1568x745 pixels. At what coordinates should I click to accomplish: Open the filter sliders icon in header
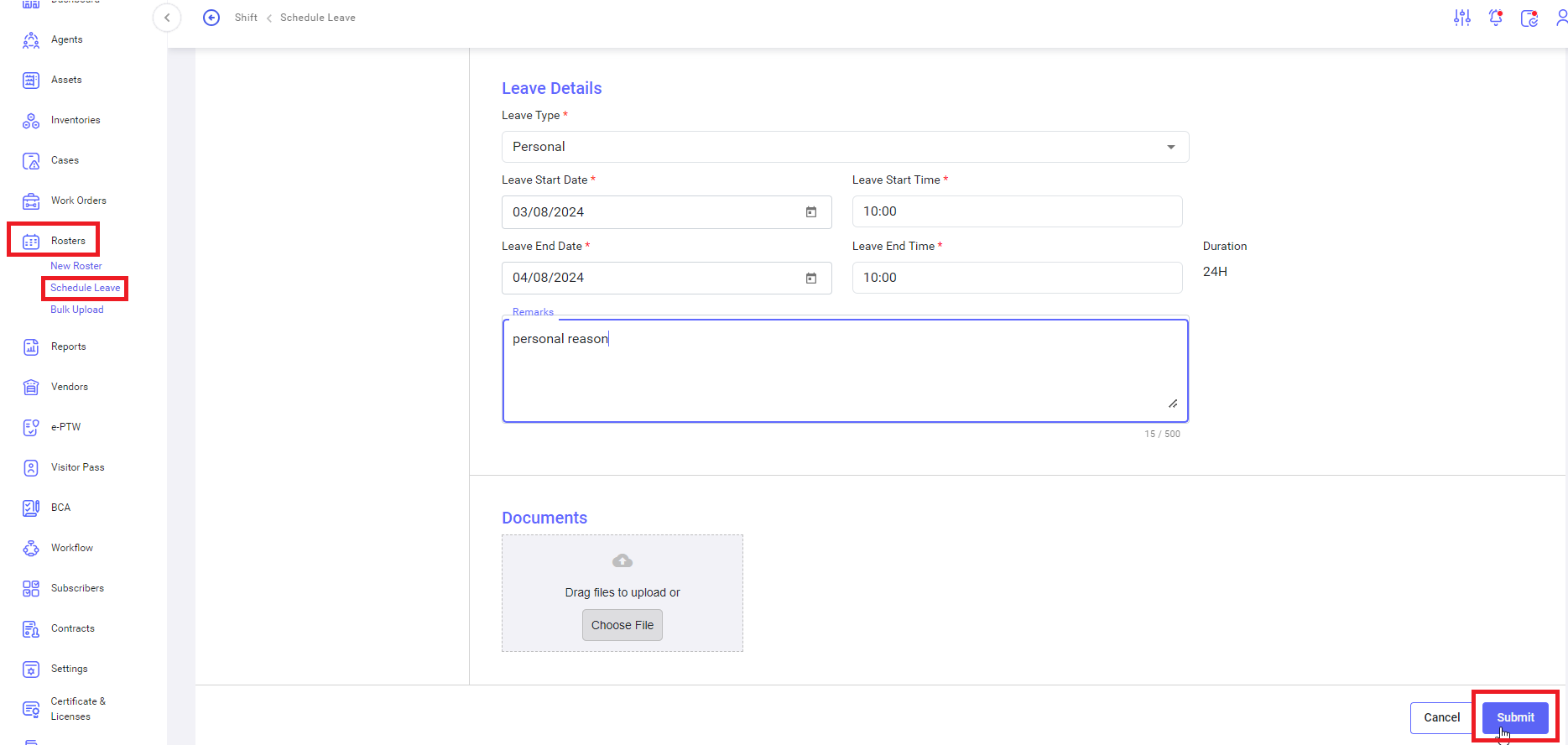point(1462,18)
